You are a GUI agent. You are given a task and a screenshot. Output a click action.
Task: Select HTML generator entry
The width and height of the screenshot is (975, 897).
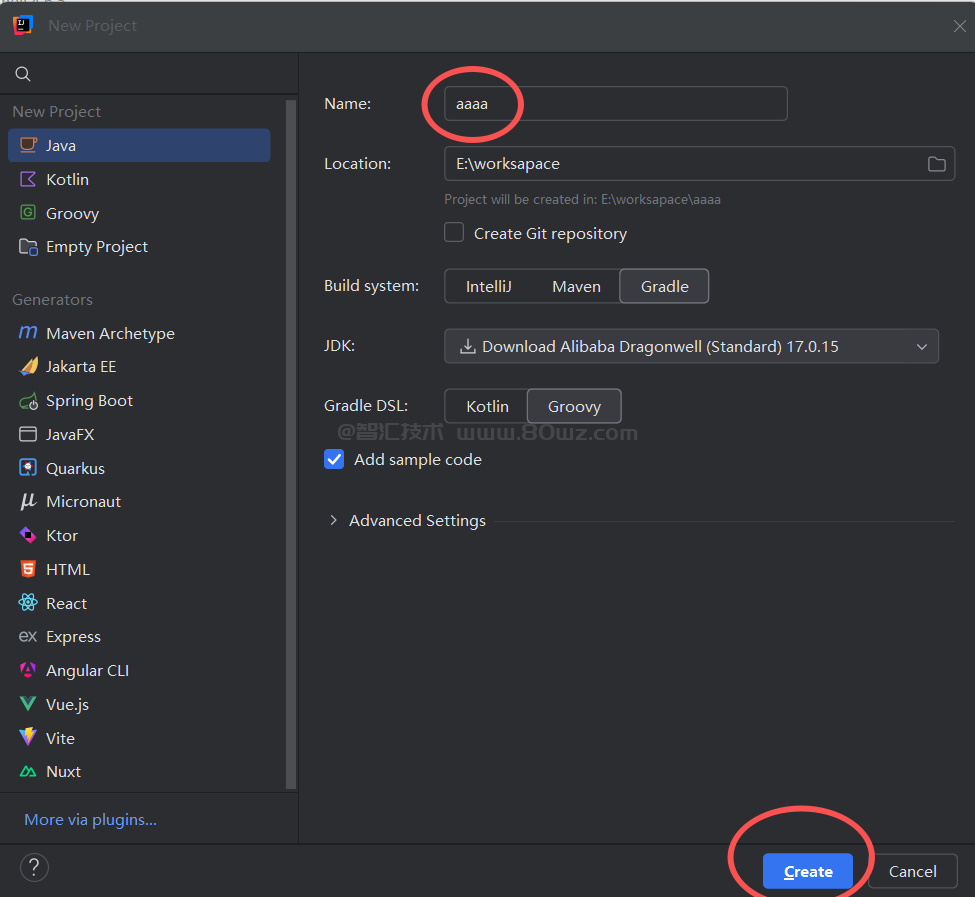139,569
